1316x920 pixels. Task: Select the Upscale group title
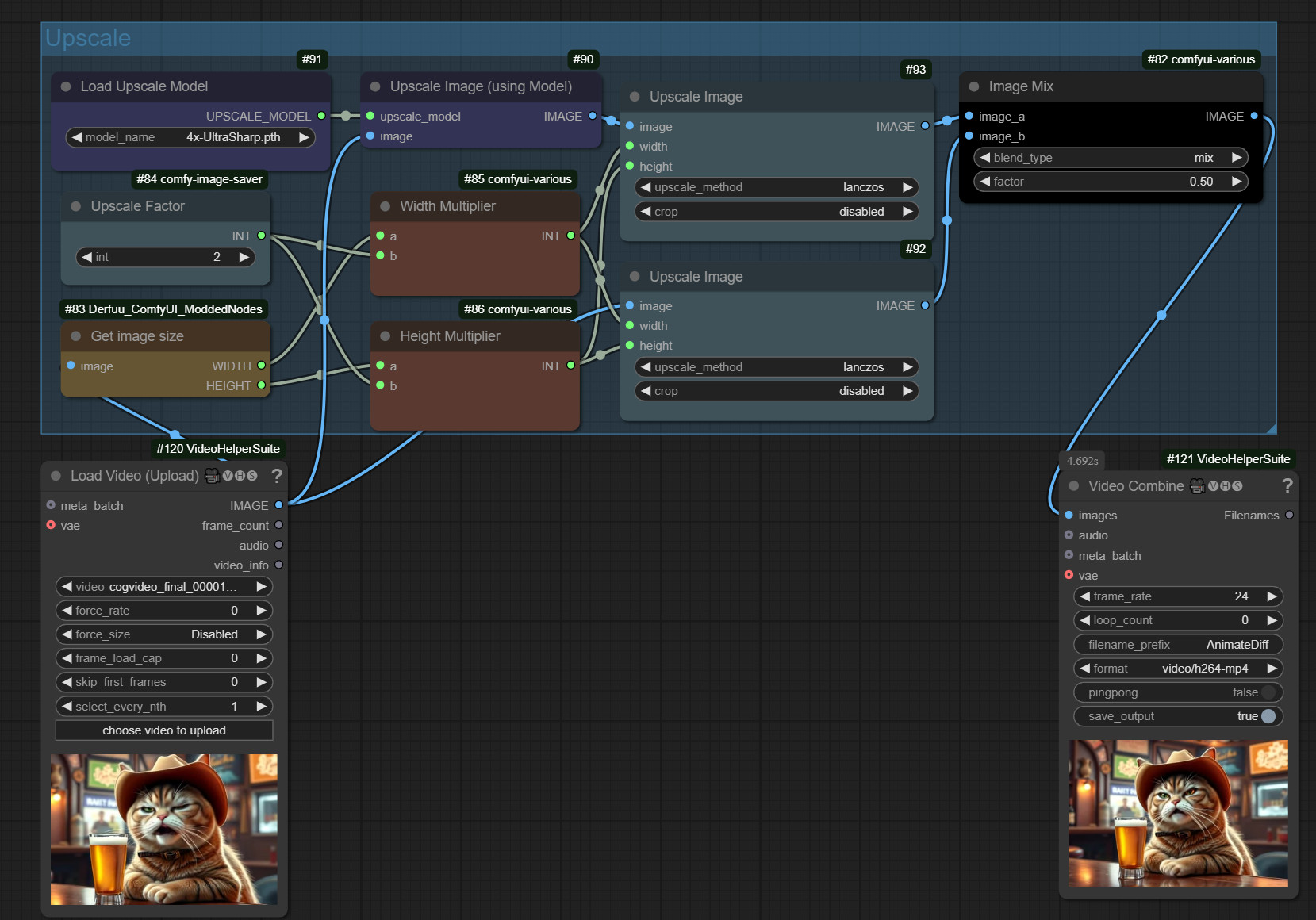tap(88, 38)
